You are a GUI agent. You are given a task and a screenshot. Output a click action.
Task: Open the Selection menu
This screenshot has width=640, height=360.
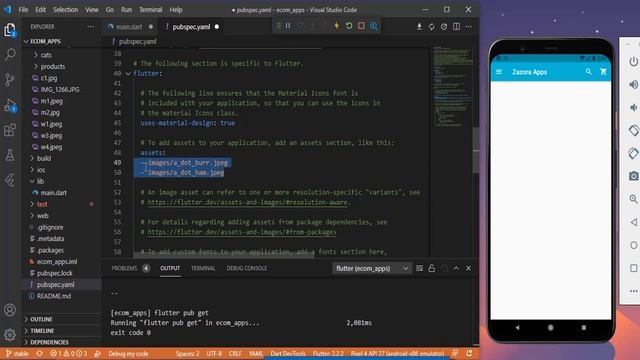click(65, 9)
